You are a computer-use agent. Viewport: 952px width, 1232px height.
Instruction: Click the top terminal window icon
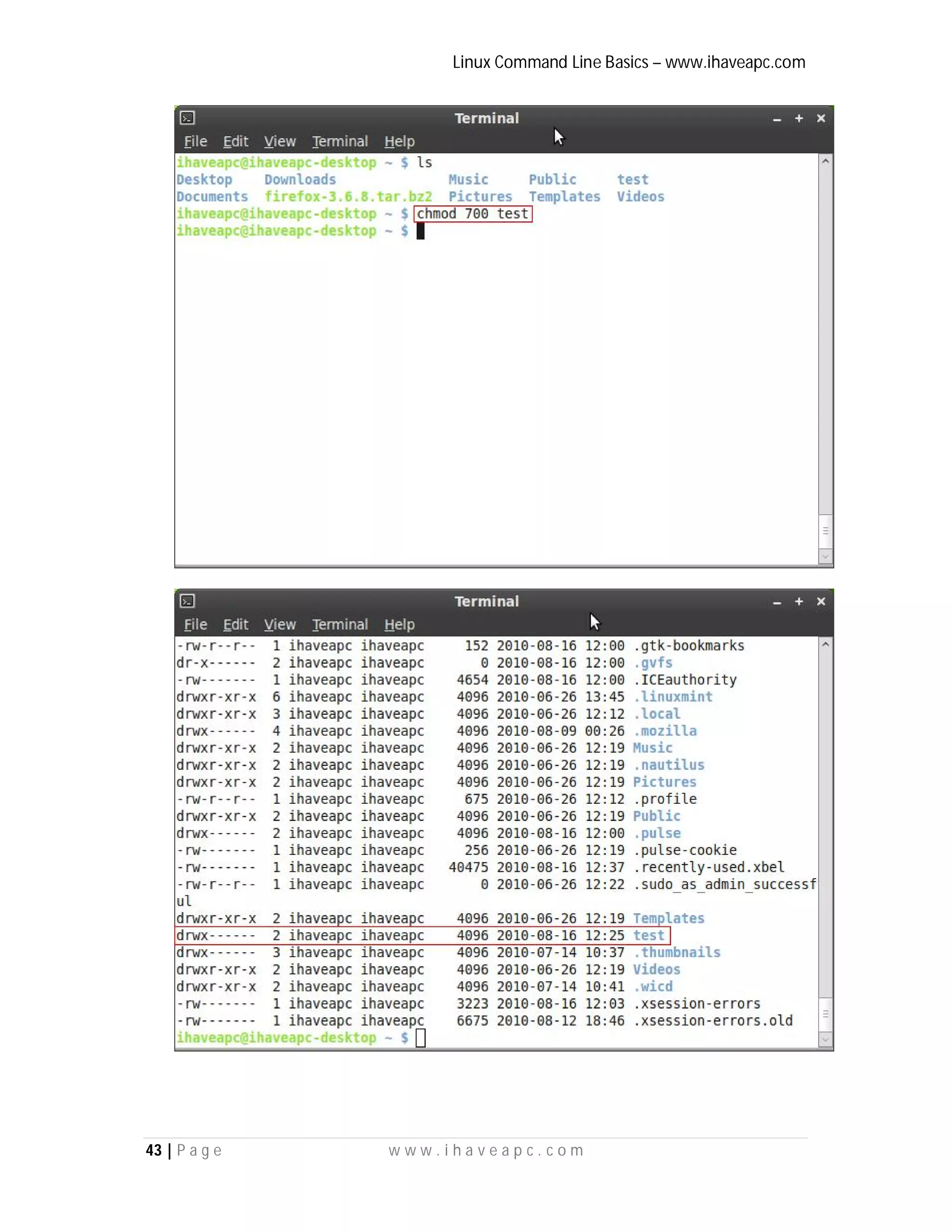187,118
